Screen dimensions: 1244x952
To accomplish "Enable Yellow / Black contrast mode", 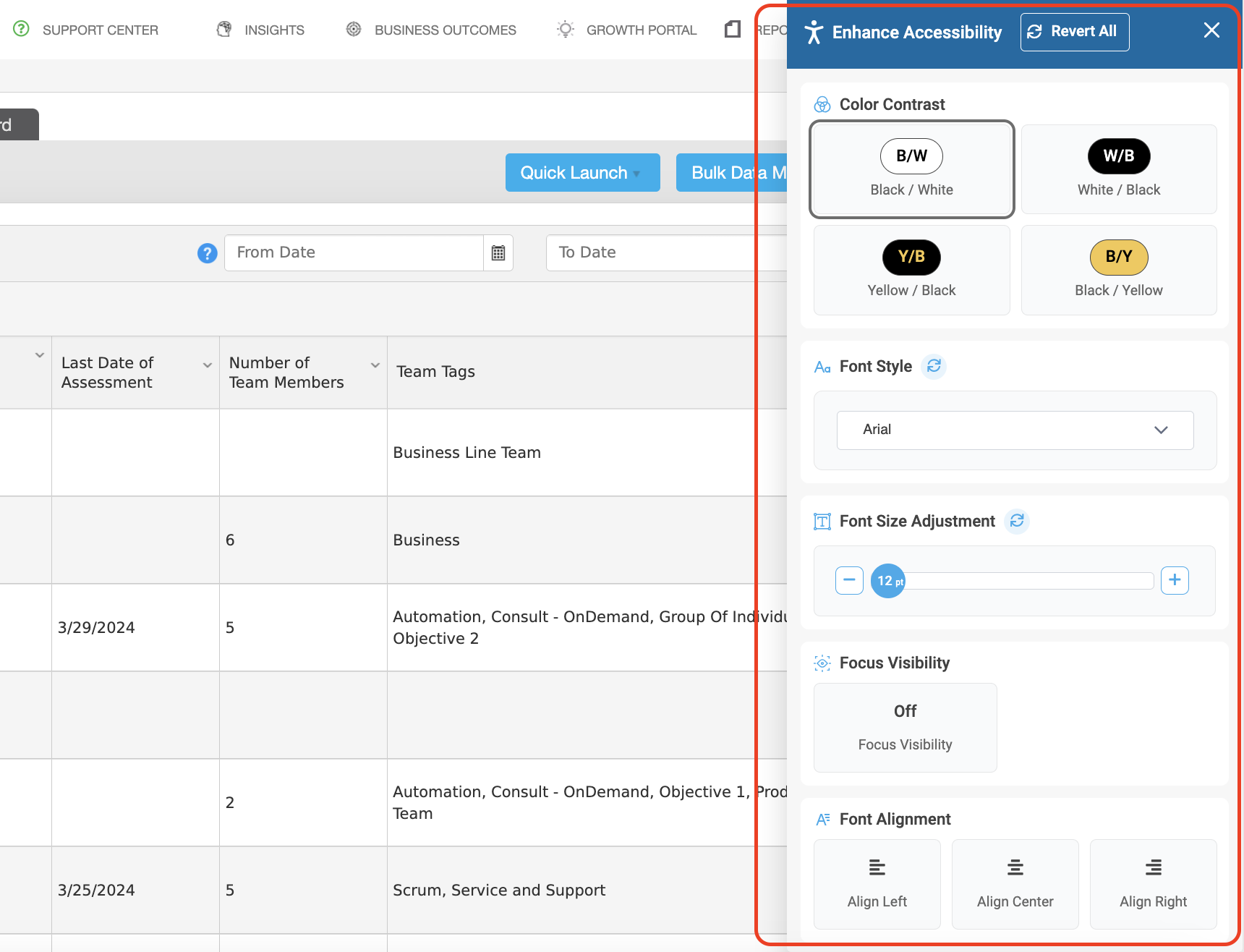I will tap(912, 270).
